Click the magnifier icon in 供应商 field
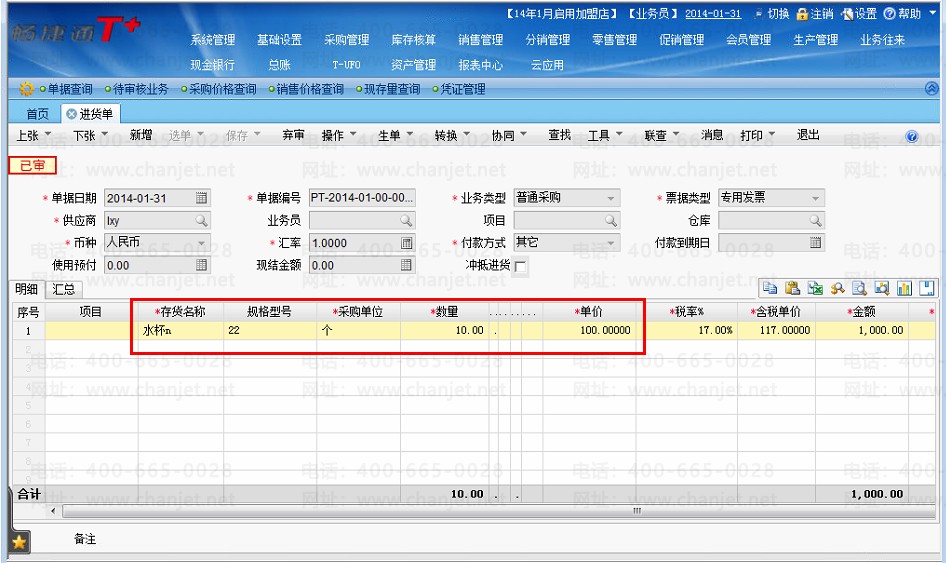The height and width of the screenshot is (563, 946). click(202, 221)
